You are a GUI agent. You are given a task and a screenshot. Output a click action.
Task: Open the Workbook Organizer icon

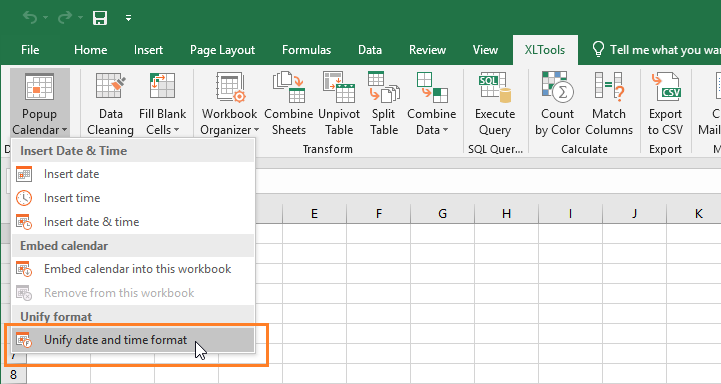pos(230,86)
